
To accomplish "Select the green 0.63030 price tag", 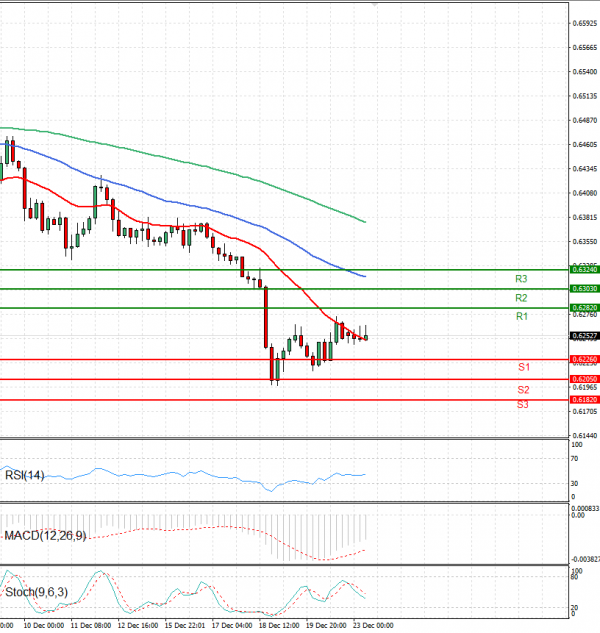I will point(584,289).
